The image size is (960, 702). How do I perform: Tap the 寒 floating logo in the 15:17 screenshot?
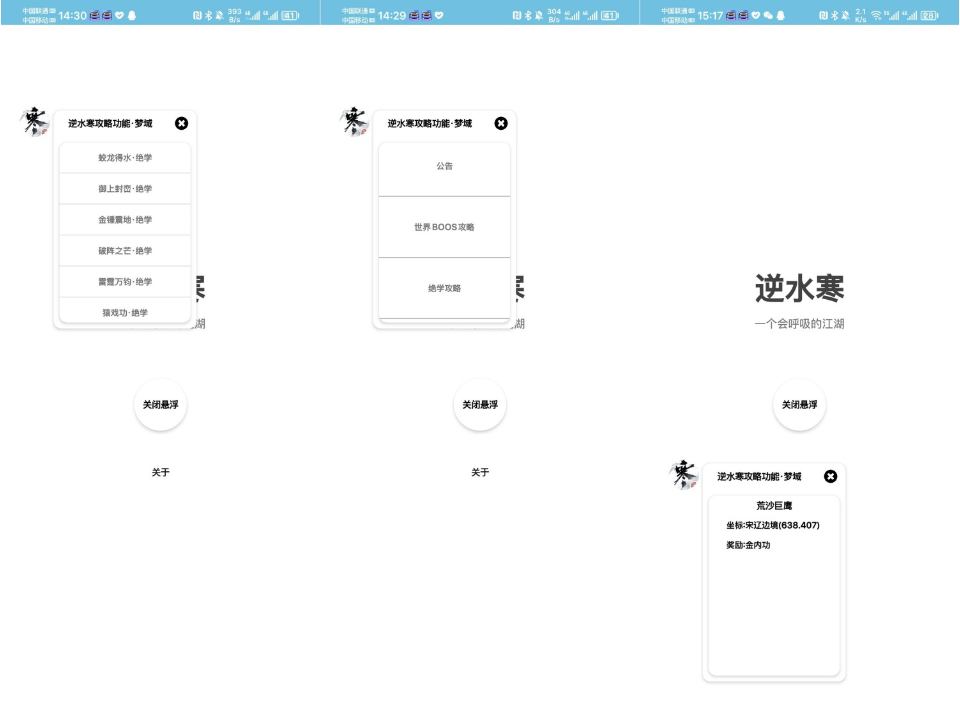pos(684,474)
